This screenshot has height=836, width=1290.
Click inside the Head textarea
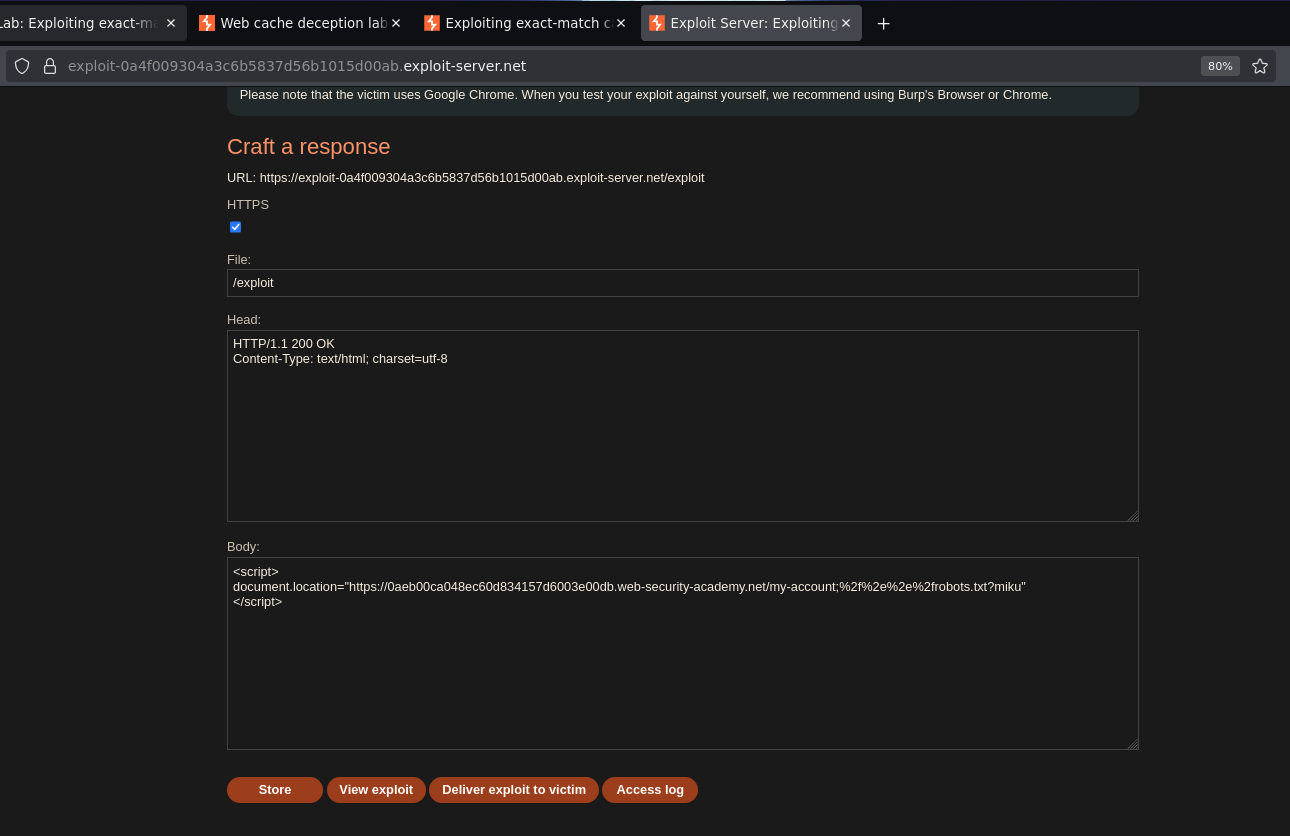683,426
